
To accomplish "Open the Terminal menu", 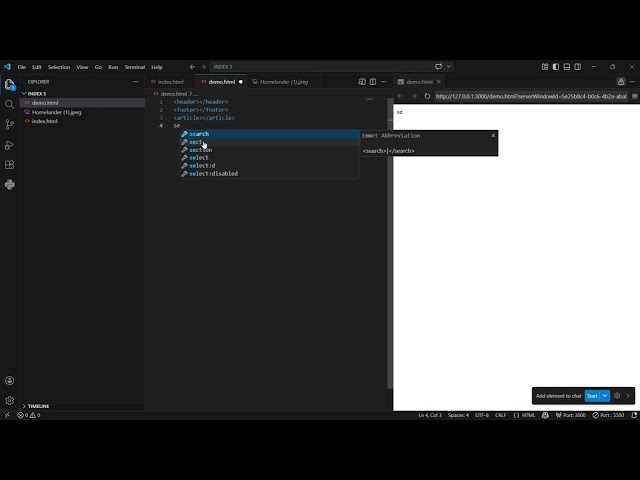I will point(134,67).
